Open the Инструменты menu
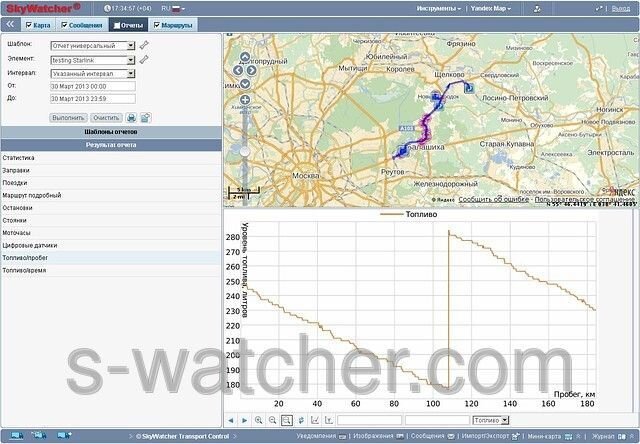The height and width of the screenshot is (444, 640). [439, 8]
